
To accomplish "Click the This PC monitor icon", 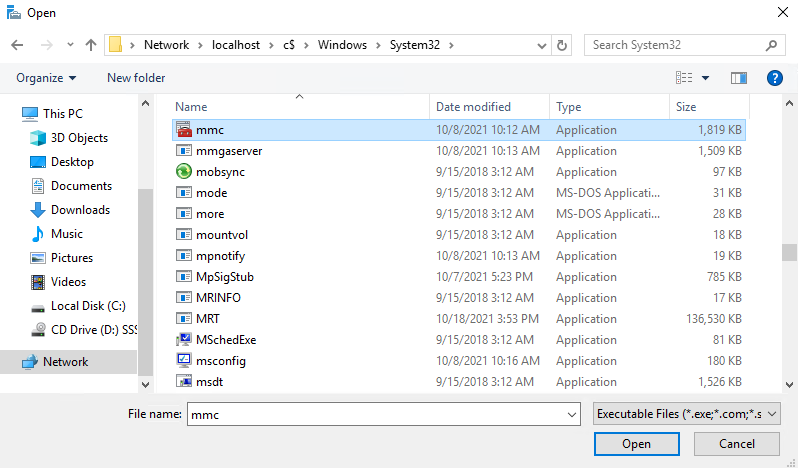I will pyautogui.click(x=30, y=114).
